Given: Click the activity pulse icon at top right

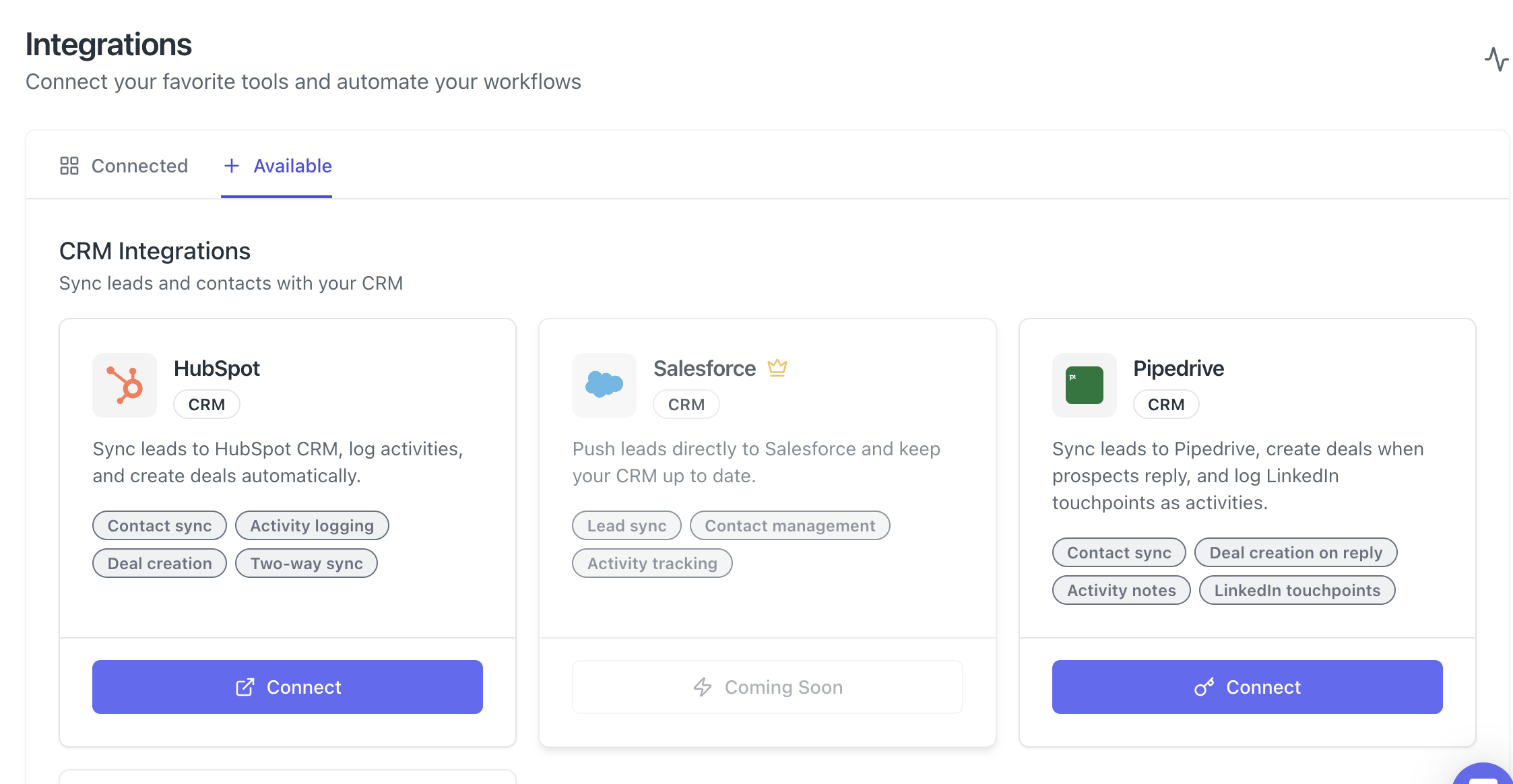Looking at the screenshot, I should click(1495, 59).
